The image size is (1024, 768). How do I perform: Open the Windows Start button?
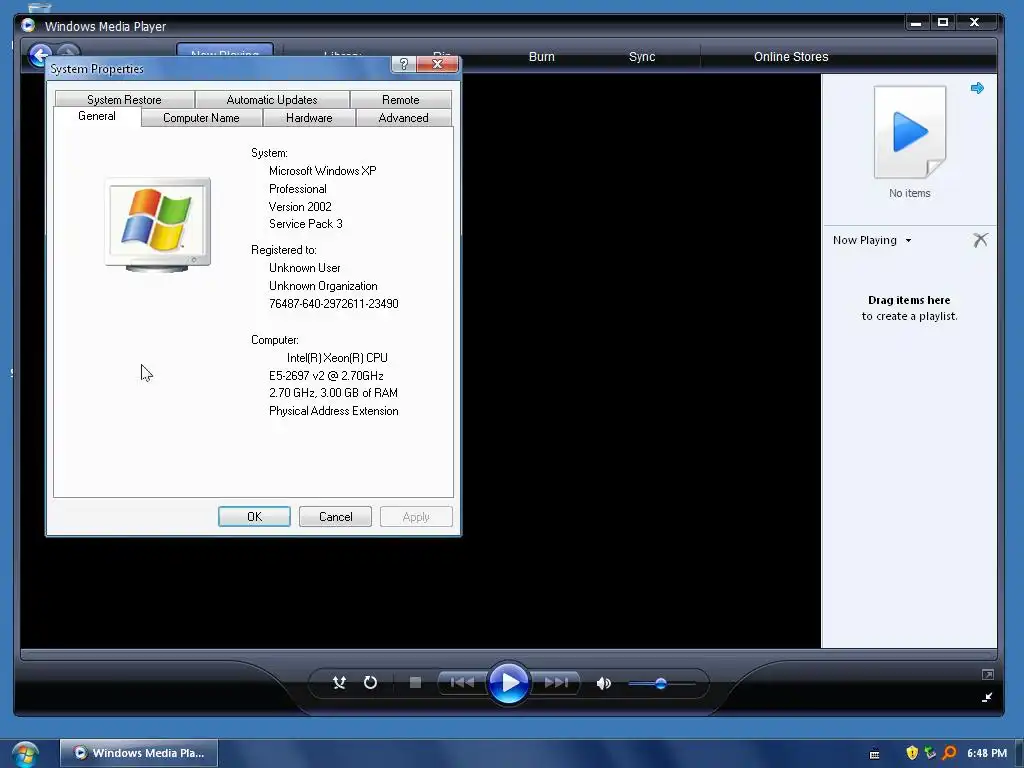pyautogui.click(x=25, y=754)
